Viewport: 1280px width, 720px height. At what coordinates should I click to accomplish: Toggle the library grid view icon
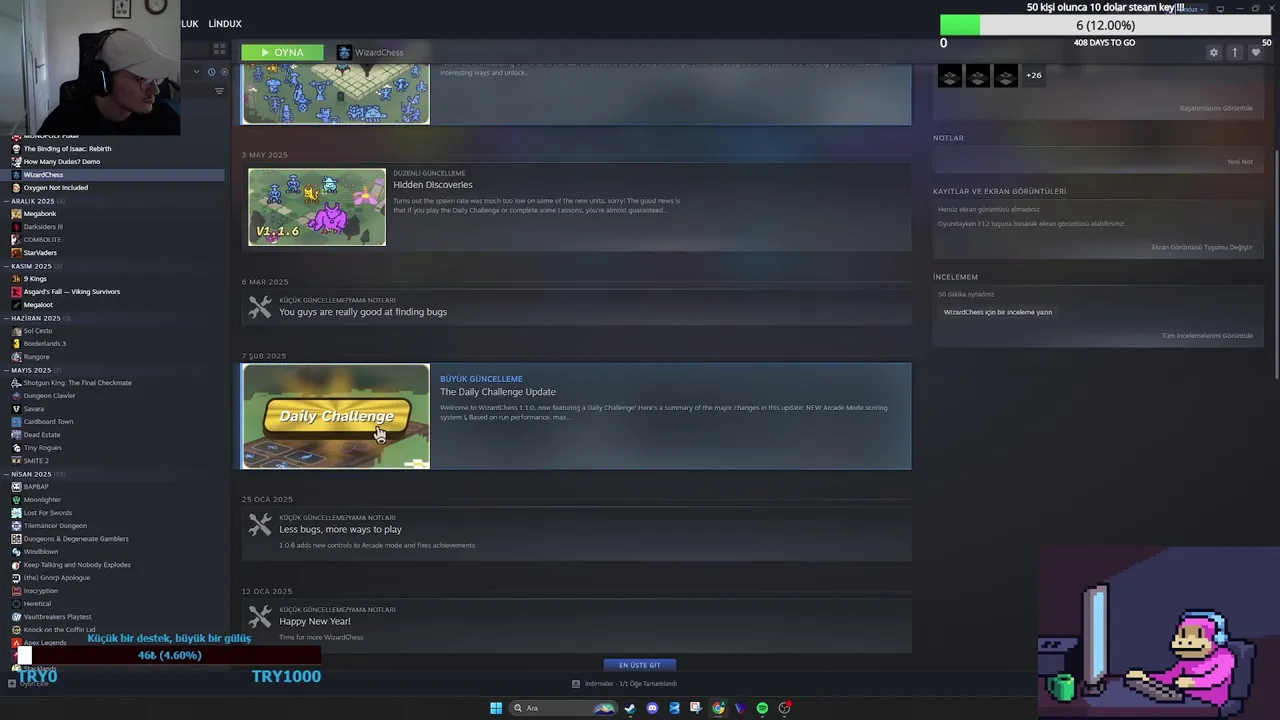219,49
